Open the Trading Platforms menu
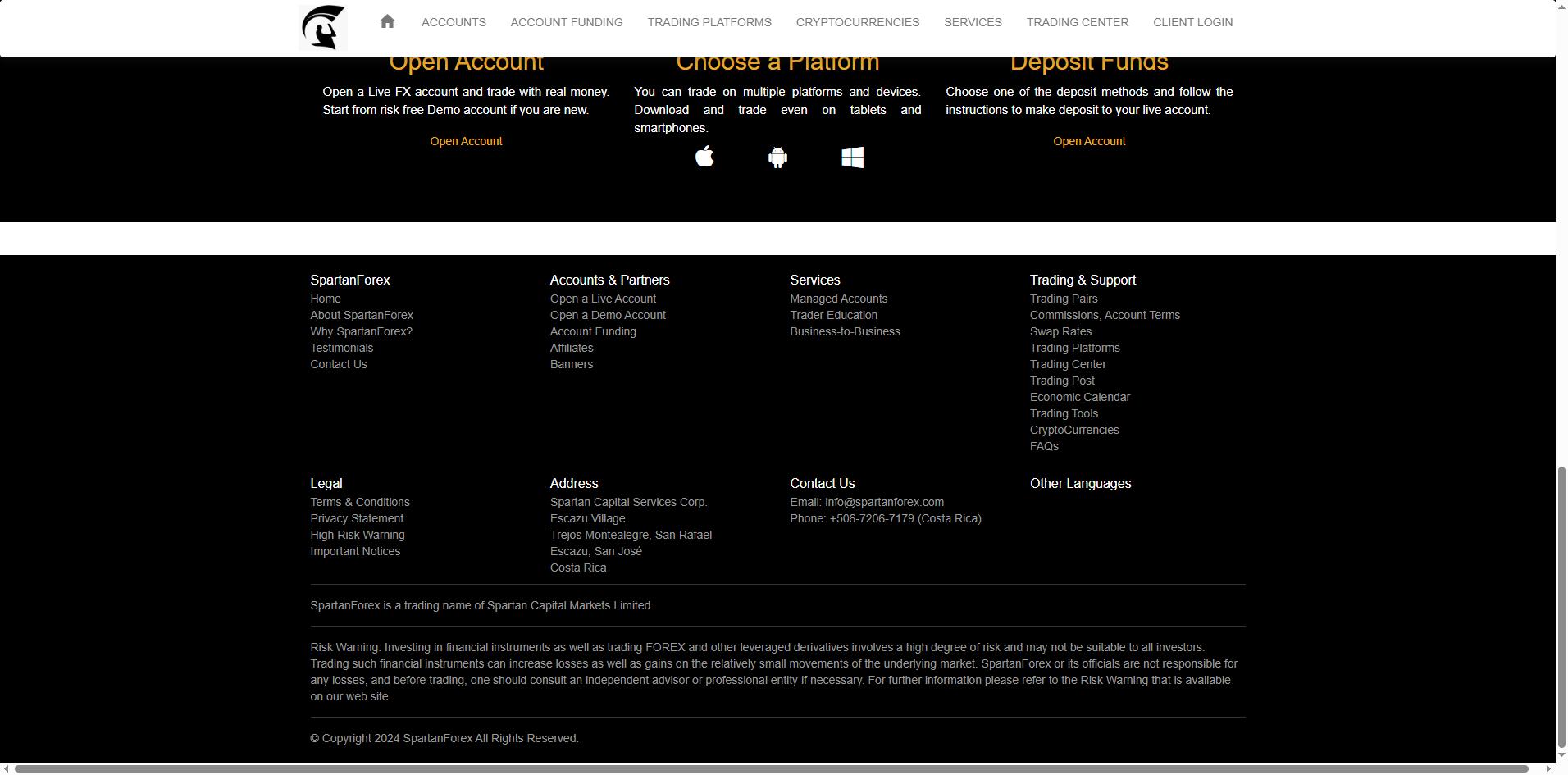This screenshot has height=775, width=1568. (709, 22)
